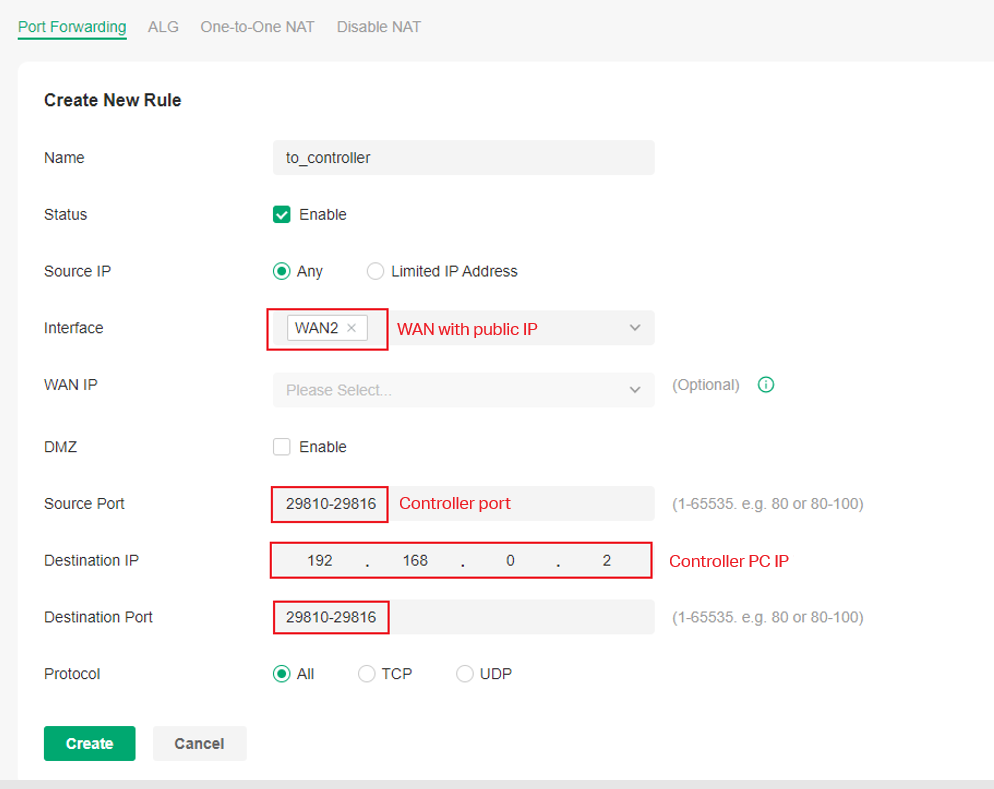Disable the Status Enable checkbox
Image resolution: width=994 pixels, height=789 pixels.
click(282, 214)
